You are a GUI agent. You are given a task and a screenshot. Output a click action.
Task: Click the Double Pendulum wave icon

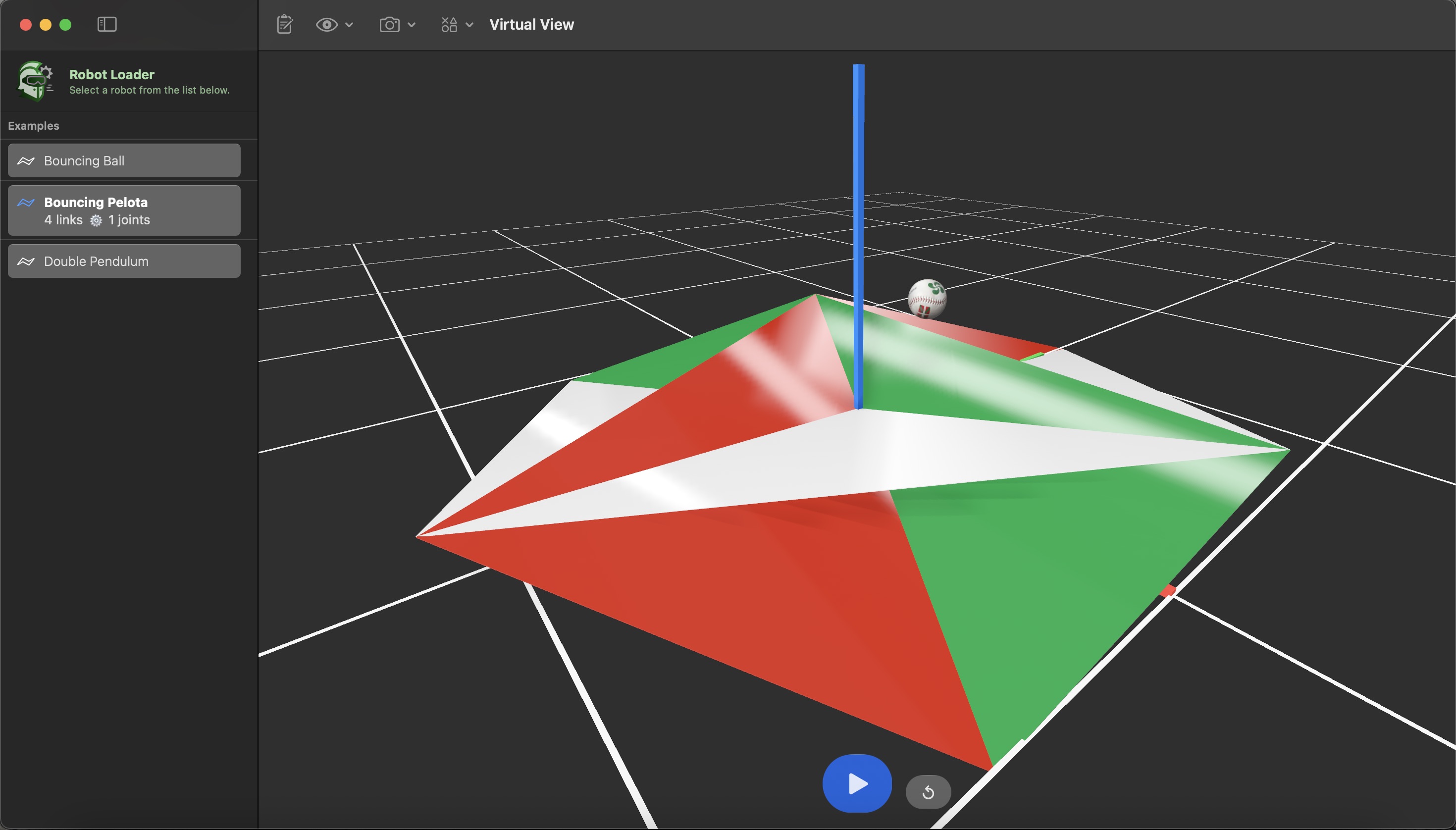[x=26, y=261]
